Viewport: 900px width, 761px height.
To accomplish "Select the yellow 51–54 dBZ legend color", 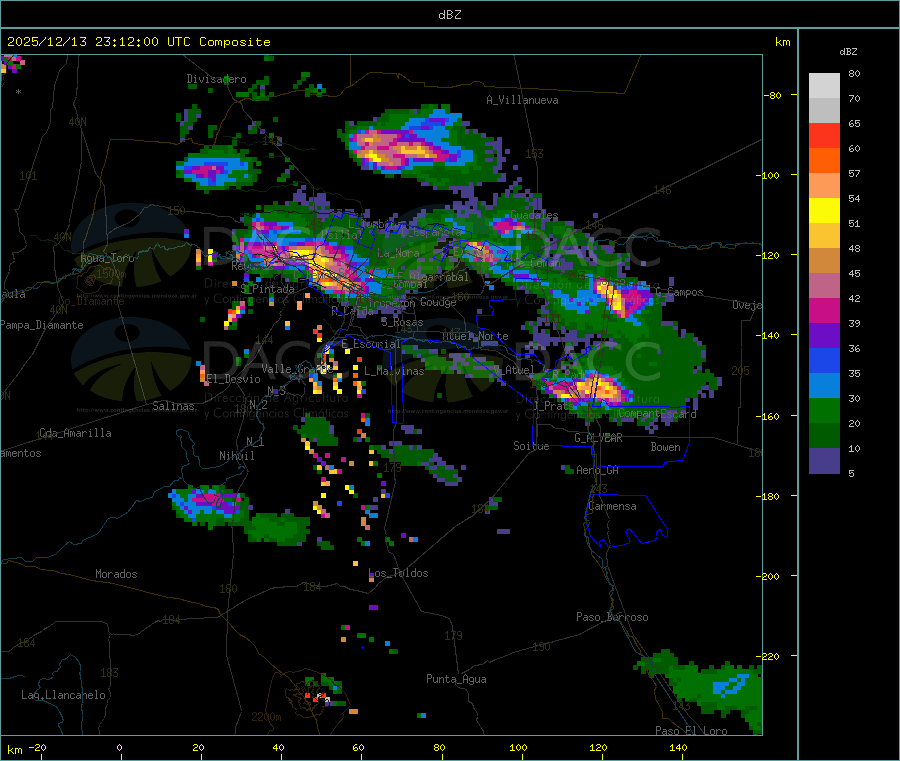I will click(824, 210).
